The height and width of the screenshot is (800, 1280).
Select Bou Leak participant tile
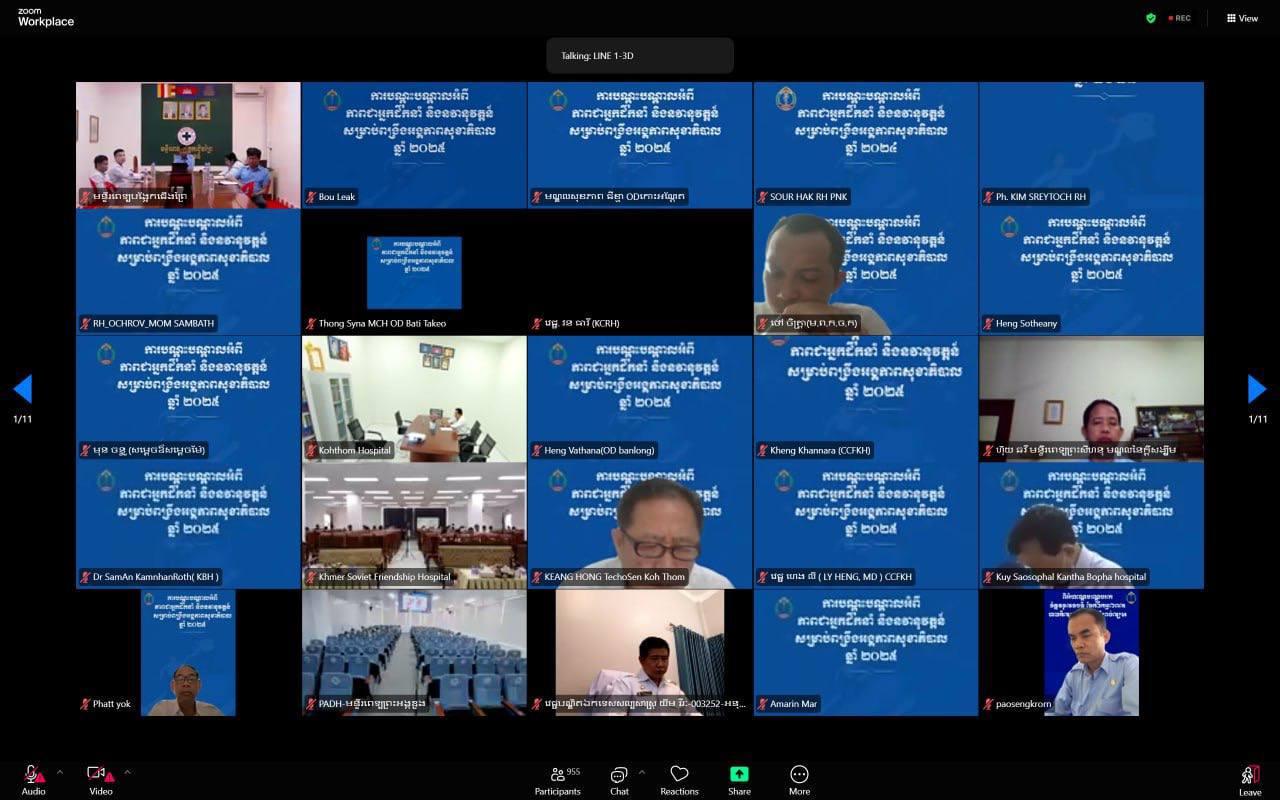(414, 145)
